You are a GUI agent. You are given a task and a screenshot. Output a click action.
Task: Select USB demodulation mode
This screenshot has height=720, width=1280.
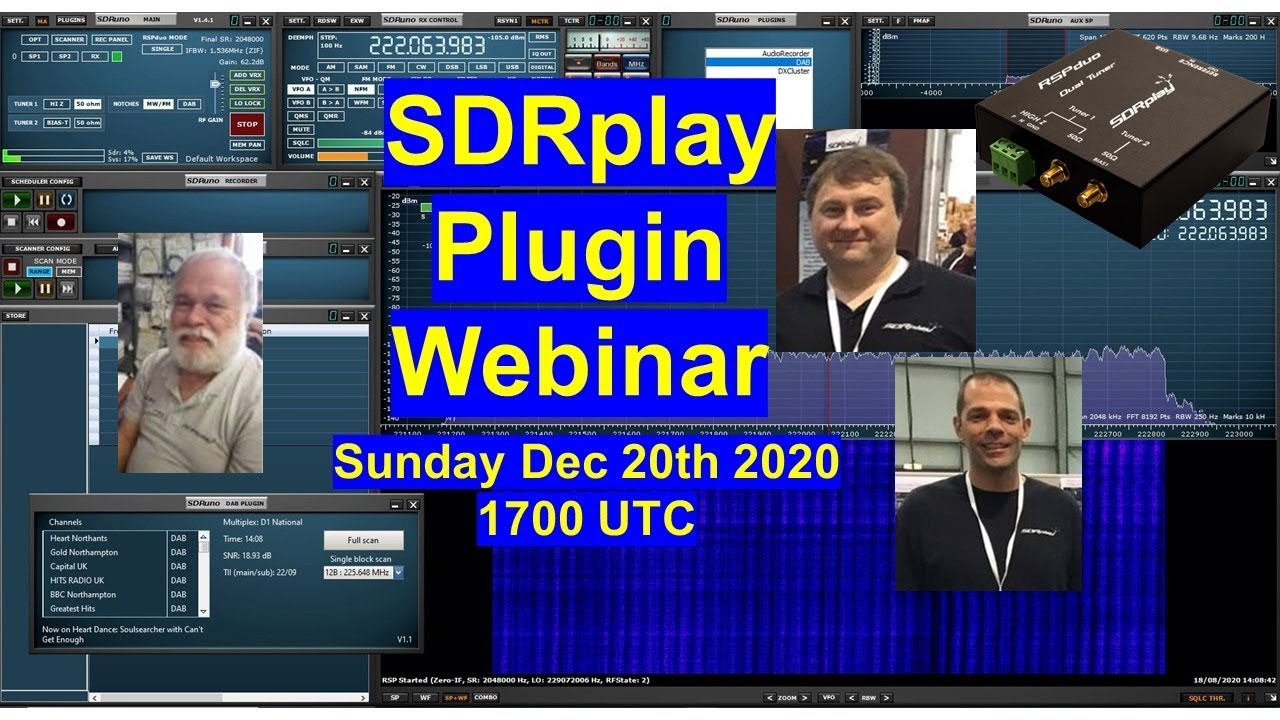512,67
